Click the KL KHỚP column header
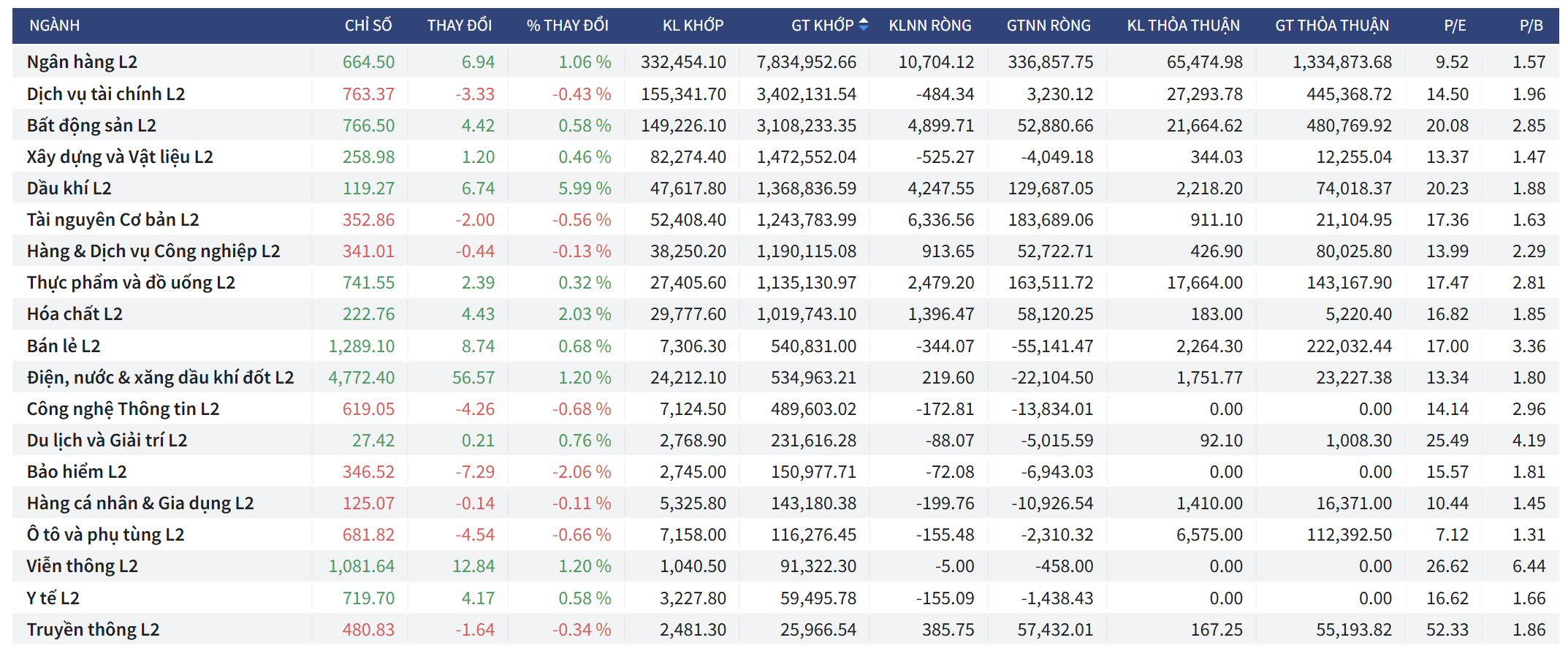Screen dimensions: 1568x651 (692, 26)
